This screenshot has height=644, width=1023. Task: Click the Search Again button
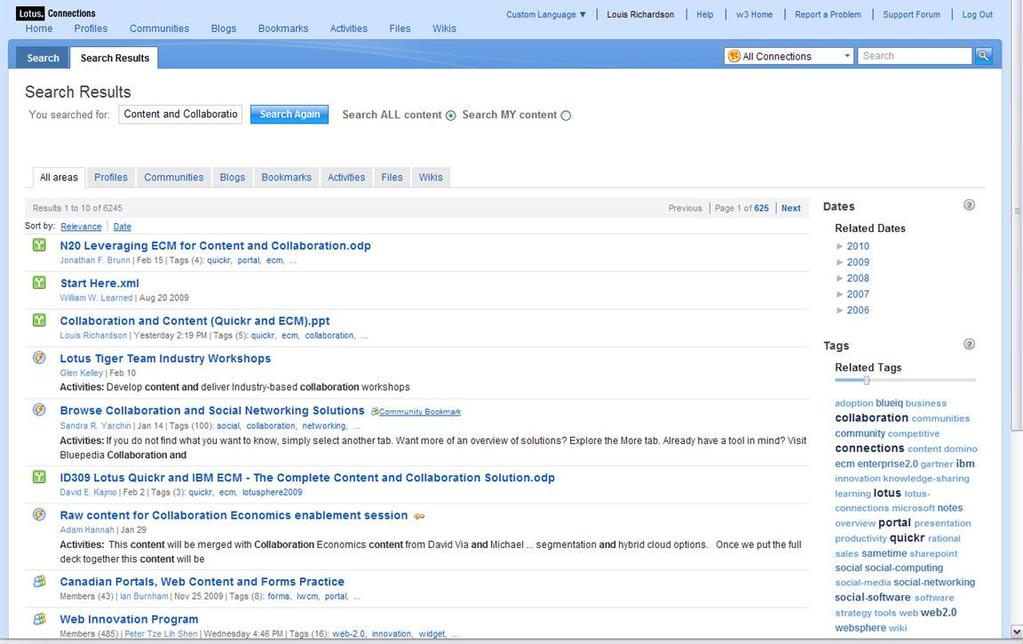click(x=290, y=114)
